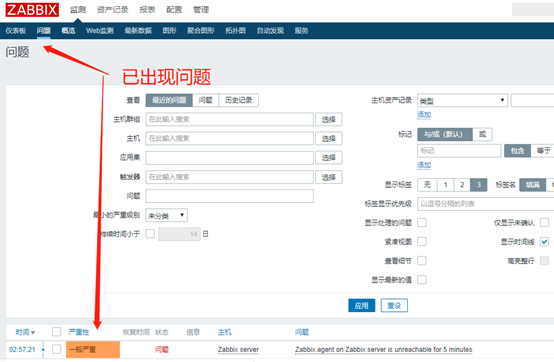Open the 图形 submenu tab
554x362 pixels.
coord(169,31)
